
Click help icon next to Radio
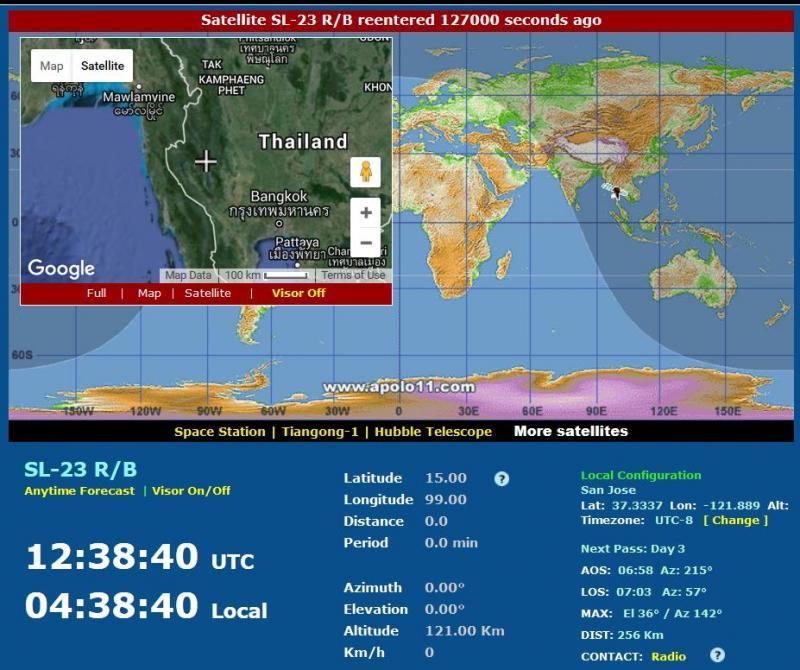click(717, 655)
